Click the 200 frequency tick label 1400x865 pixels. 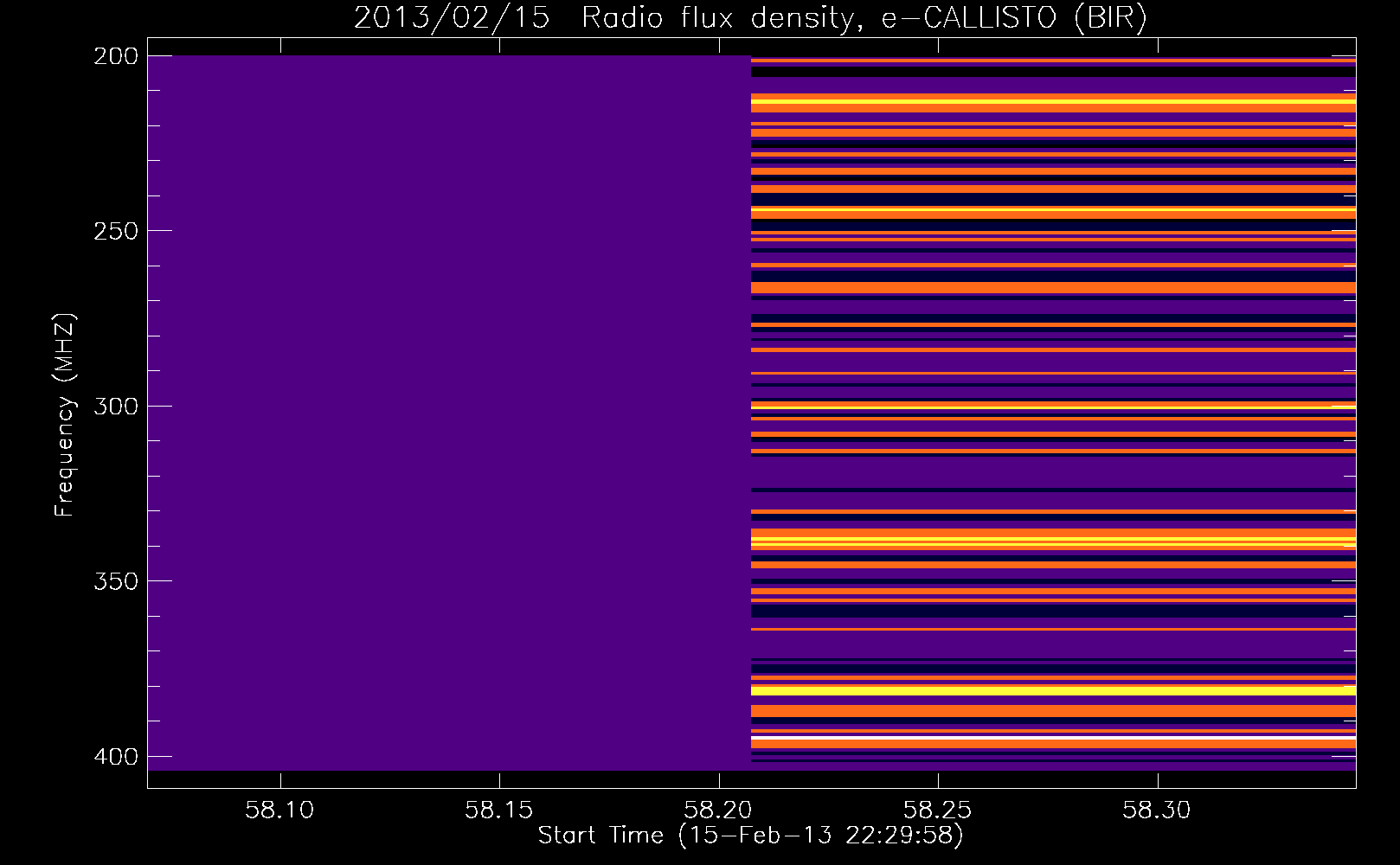116,56
